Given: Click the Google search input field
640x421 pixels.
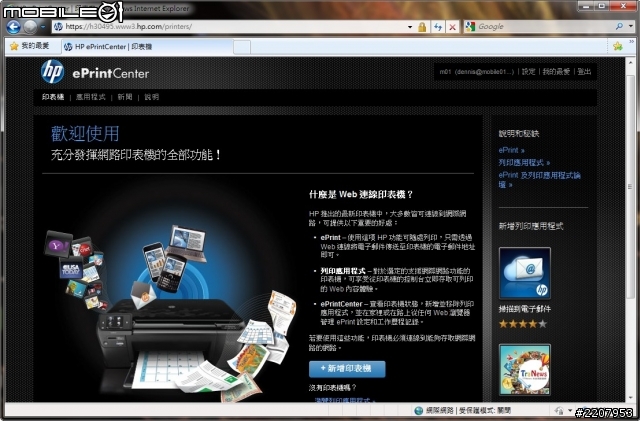Looking at the screenshot, I should [x=545, y=27].
